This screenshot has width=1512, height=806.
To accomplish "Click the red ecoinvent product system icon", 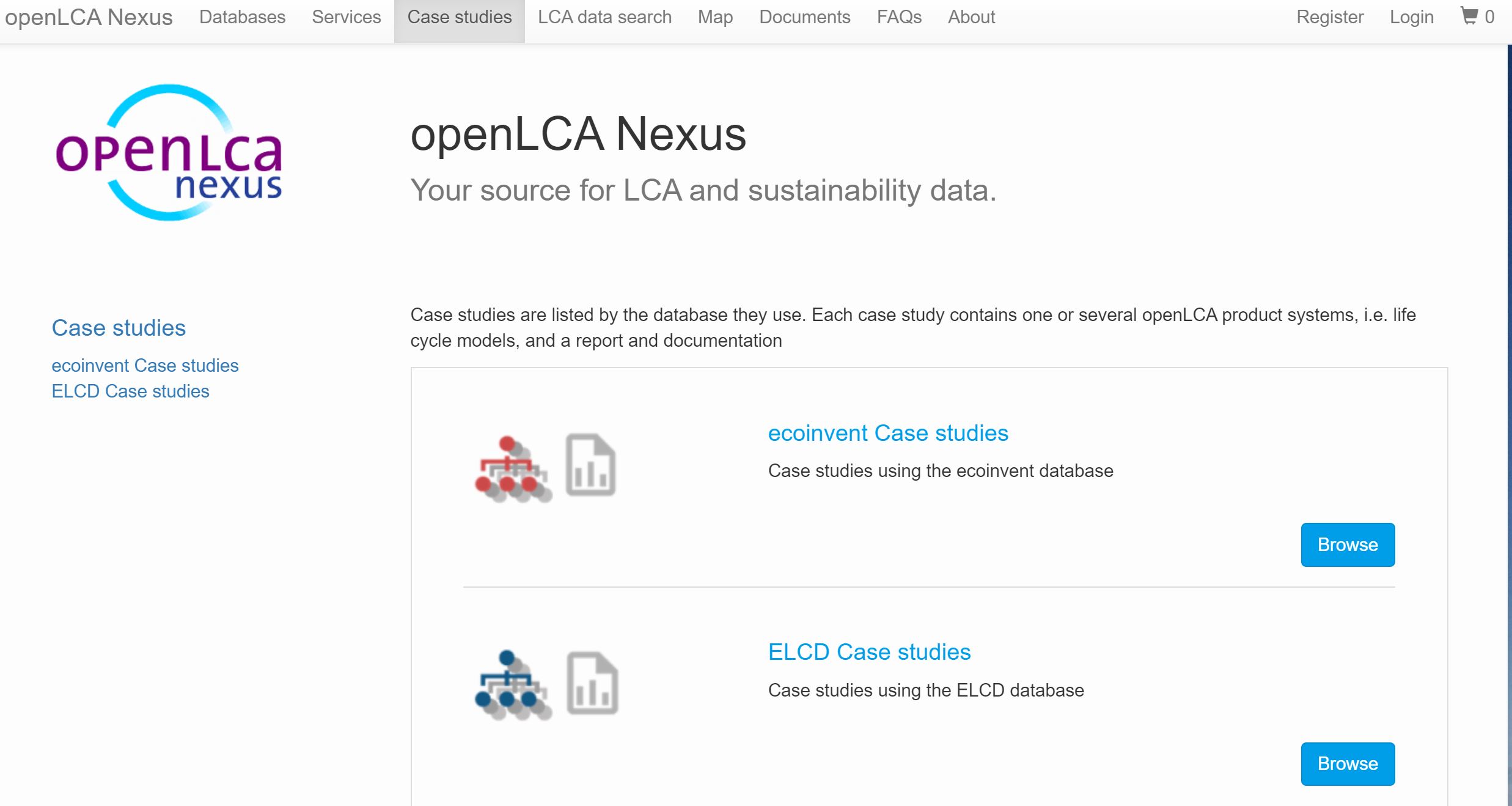I will point(513,469).
